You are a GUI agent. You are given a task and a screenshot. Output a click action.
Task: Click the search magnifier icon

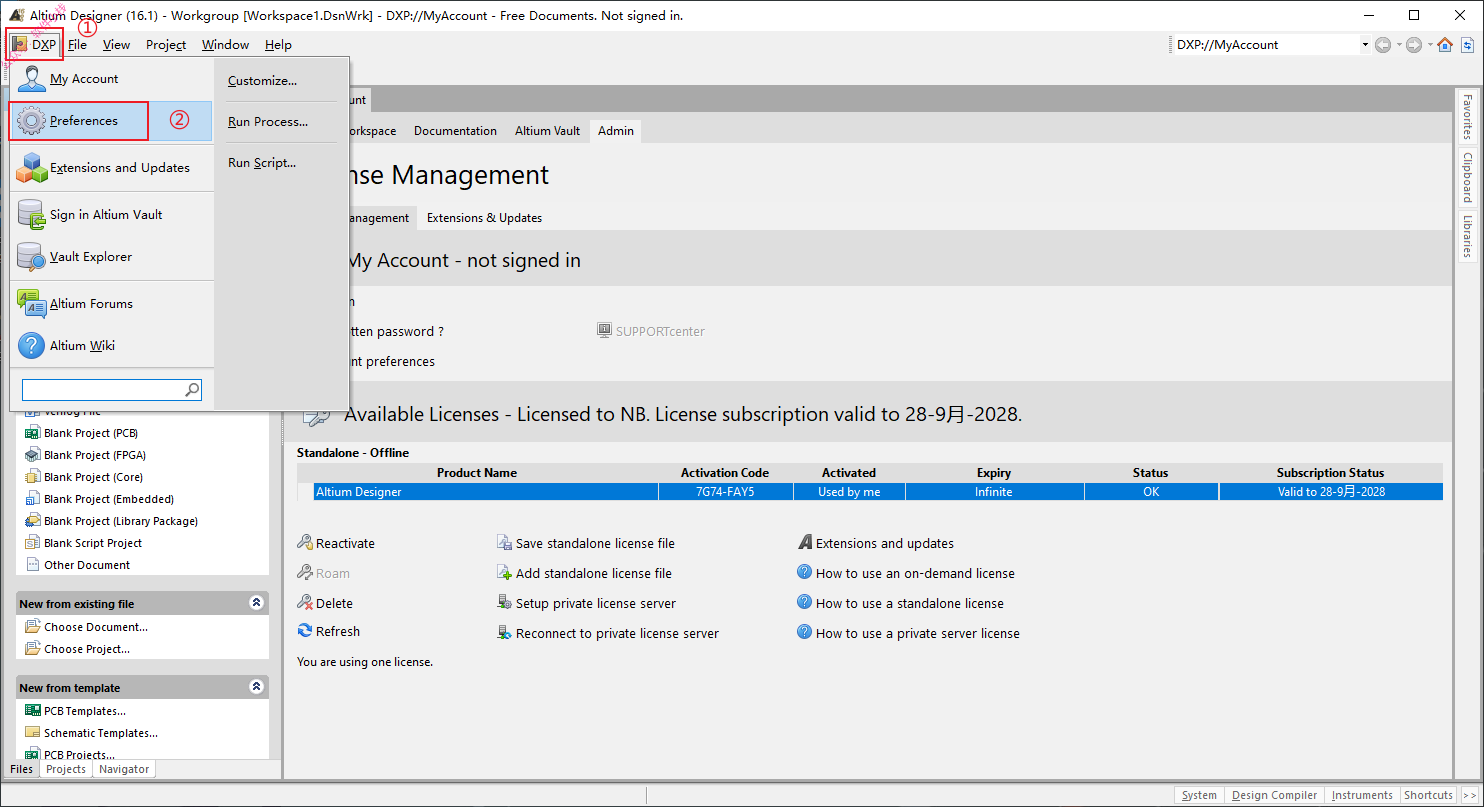(x=192, y=390)
